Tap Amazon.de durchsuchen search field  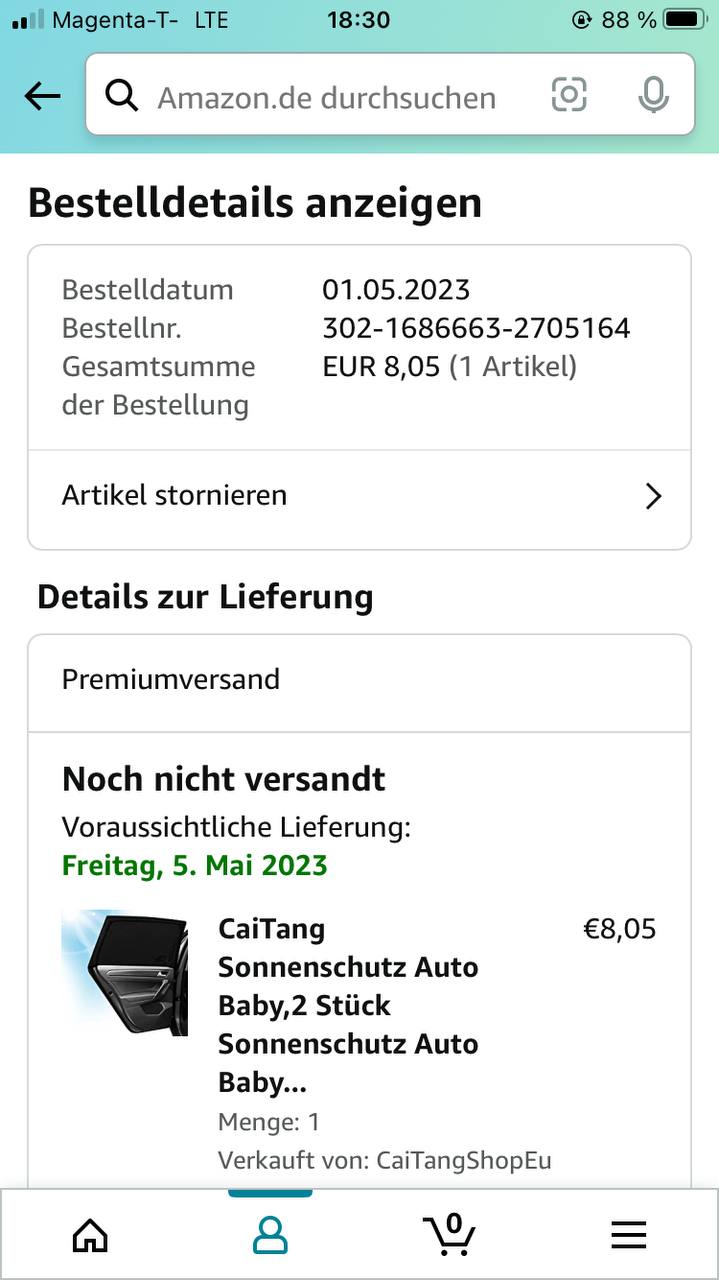330,97
